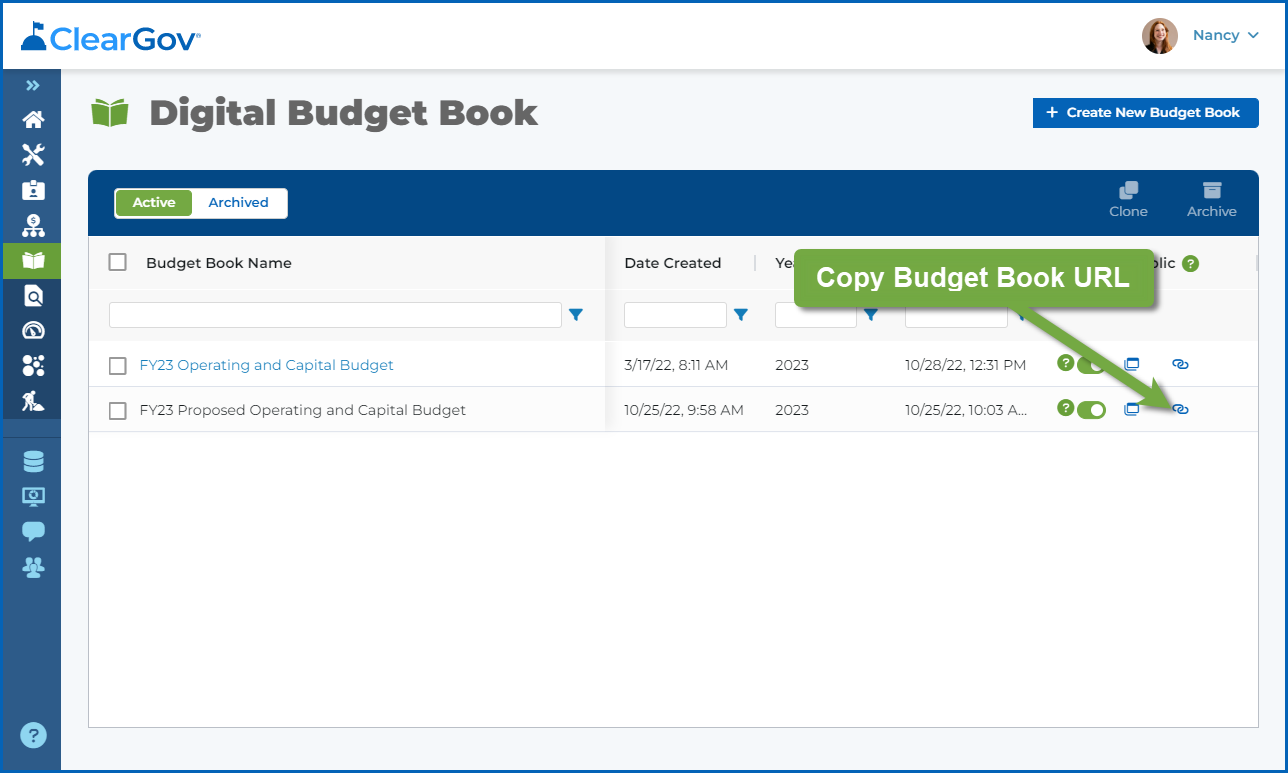Switch to the Active tab
The width and height of the screenshot is (1288, 773).
click(x=154, y=203)
